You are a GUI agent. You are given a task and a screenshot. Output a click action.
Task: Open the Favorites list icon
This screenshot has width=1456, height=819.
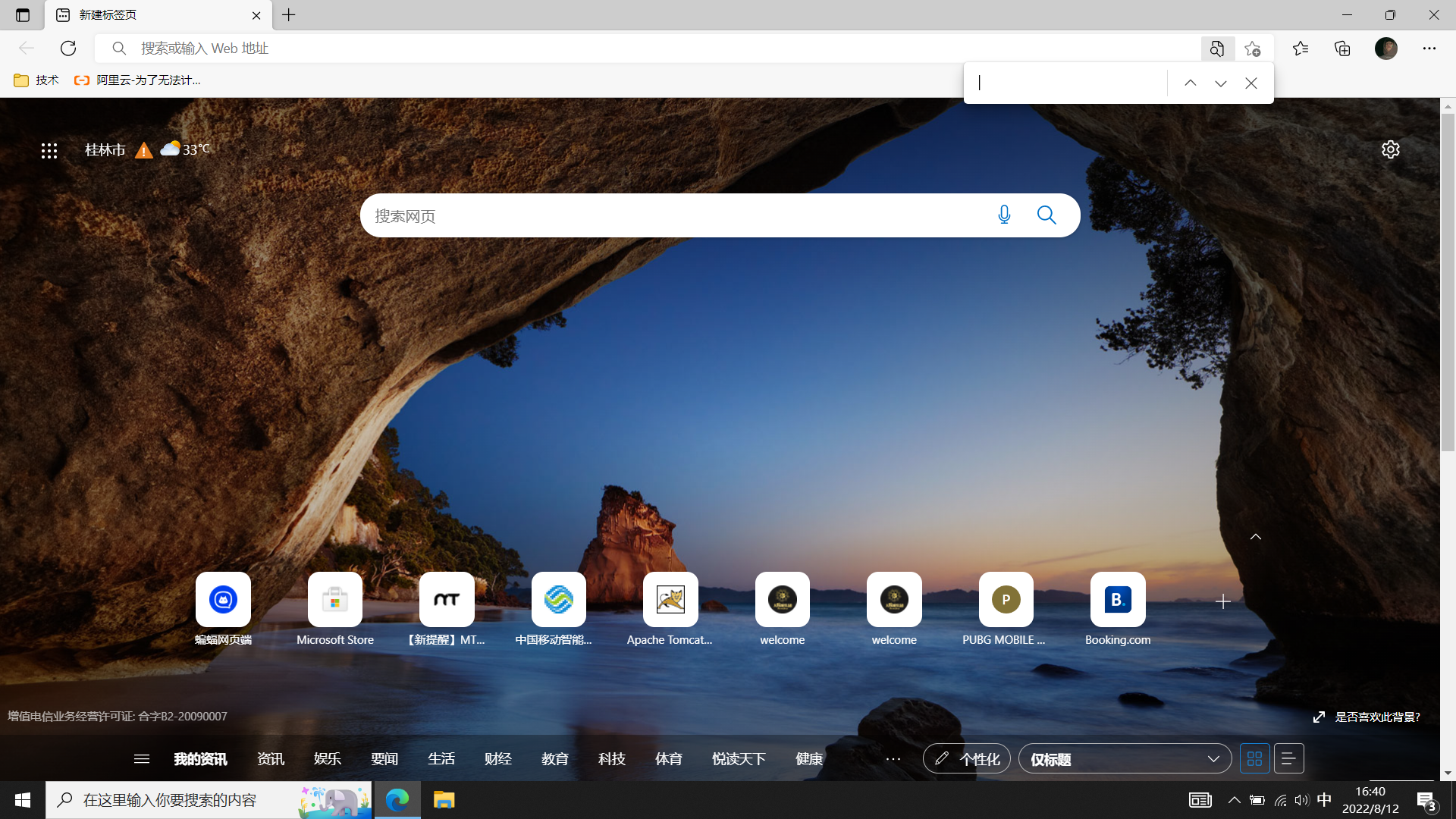tap(1301, 49)
